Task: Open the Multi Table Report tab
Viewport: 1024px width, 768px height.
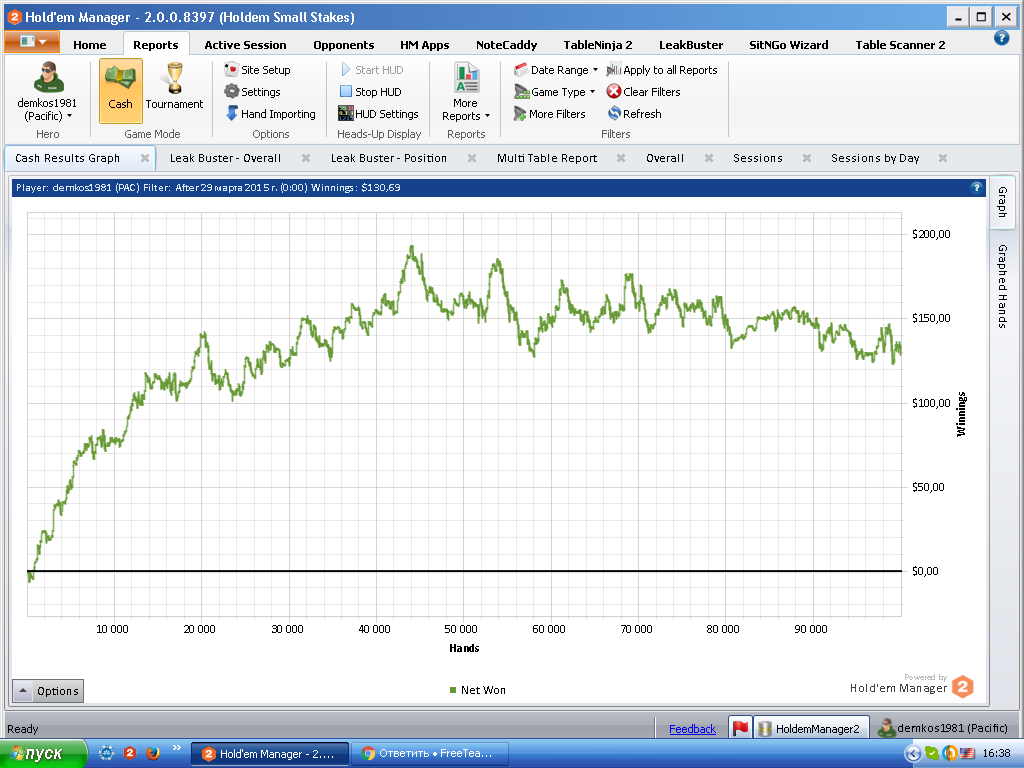Action: pyautogui.click(x=547, y=158)
